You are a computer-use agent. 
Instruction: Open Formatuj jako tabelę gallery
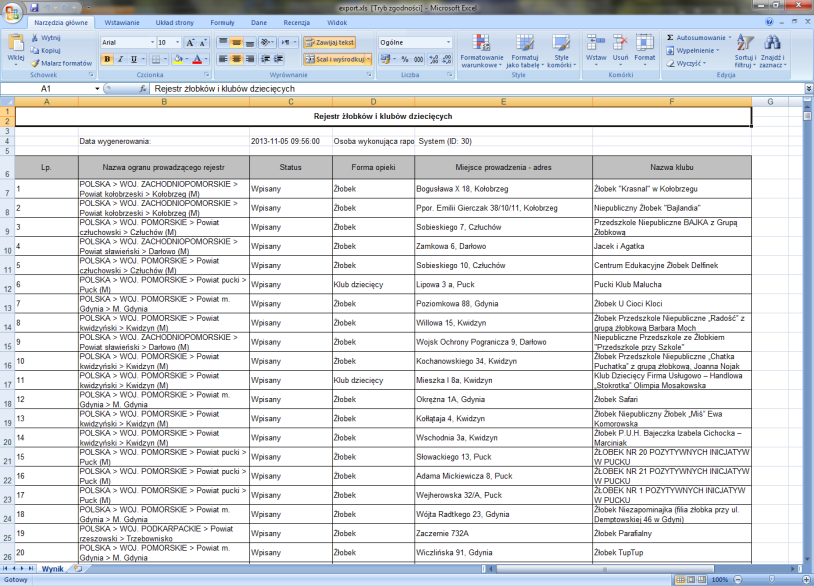point(525,51)
